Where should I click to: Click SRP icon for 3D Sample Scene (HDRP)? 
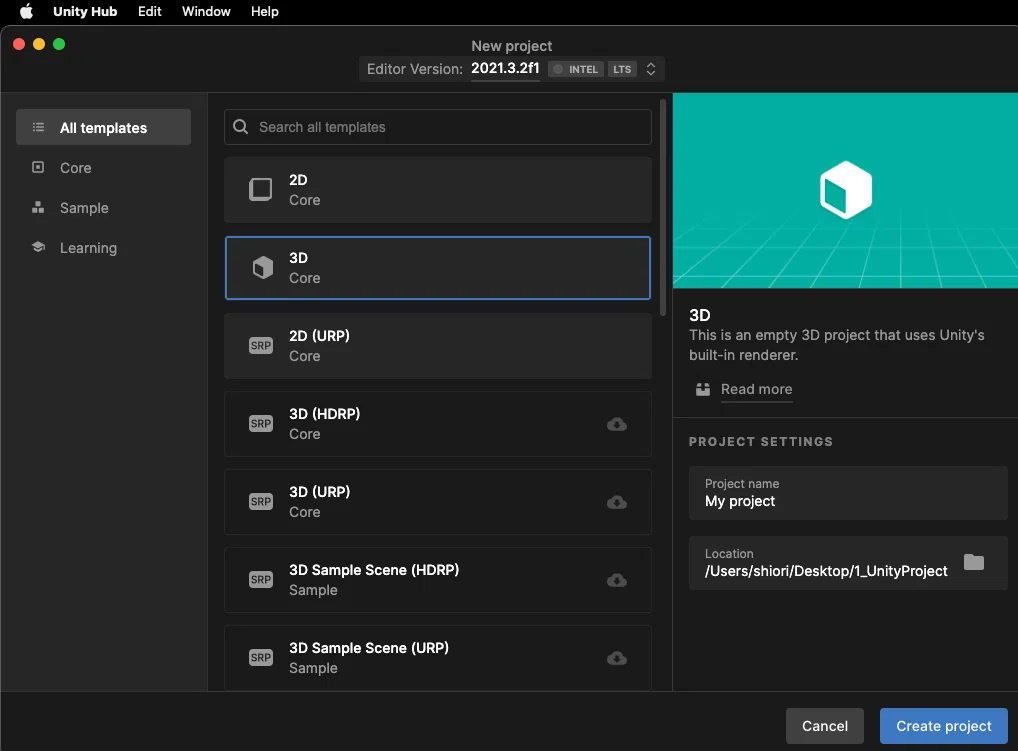(261, 580)
